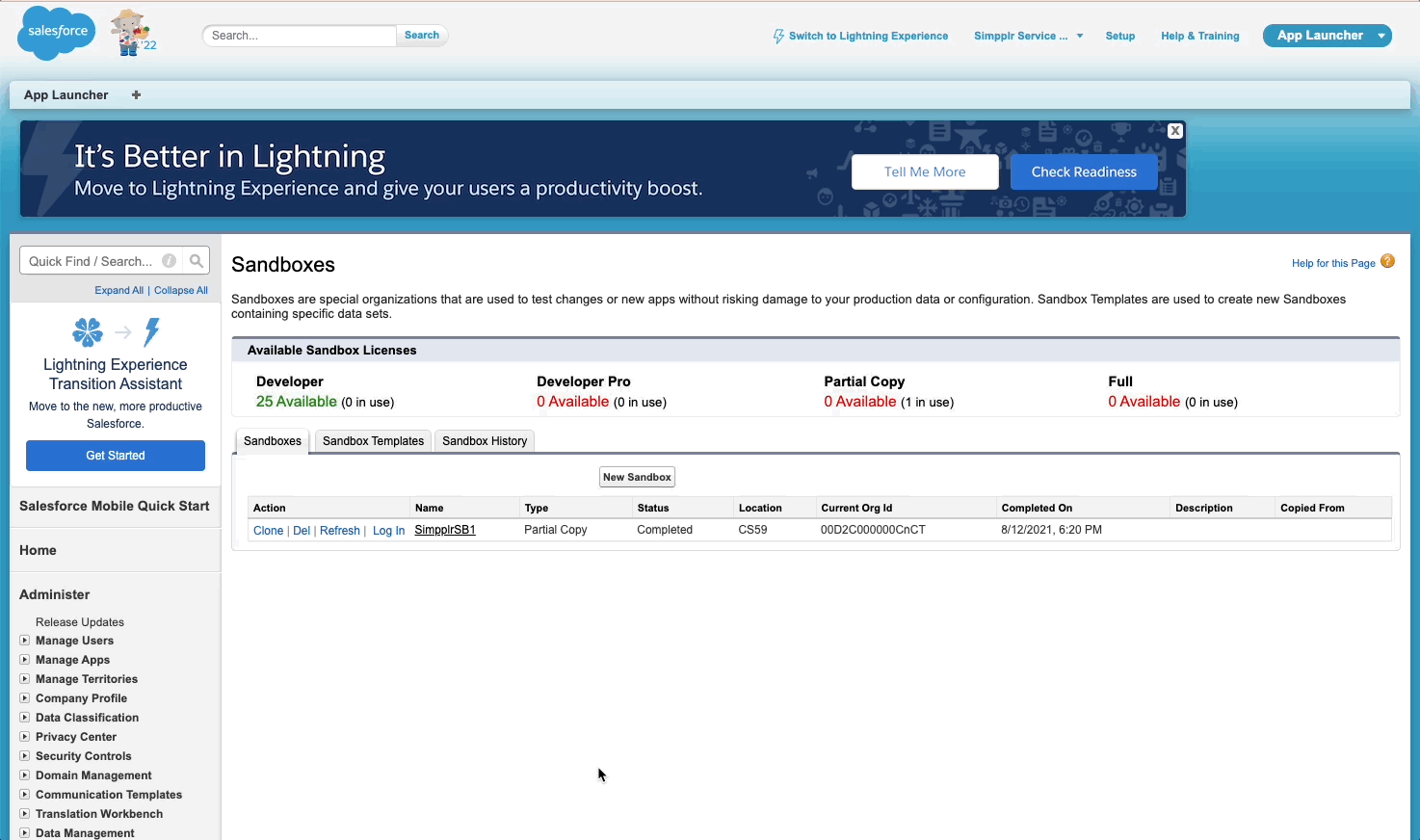The height and width of the screenshot is (840, 1420).
Task: Click the Salesforce cloud logo
Action: 57,33
